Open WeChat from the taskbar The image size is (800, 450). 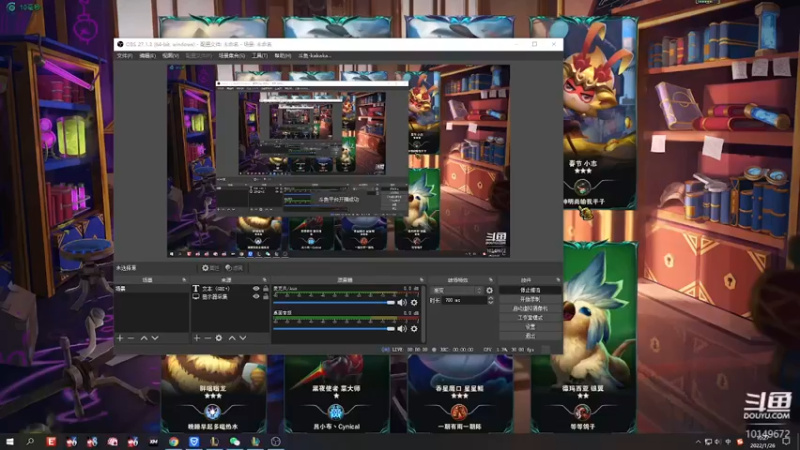pos(235,441)
